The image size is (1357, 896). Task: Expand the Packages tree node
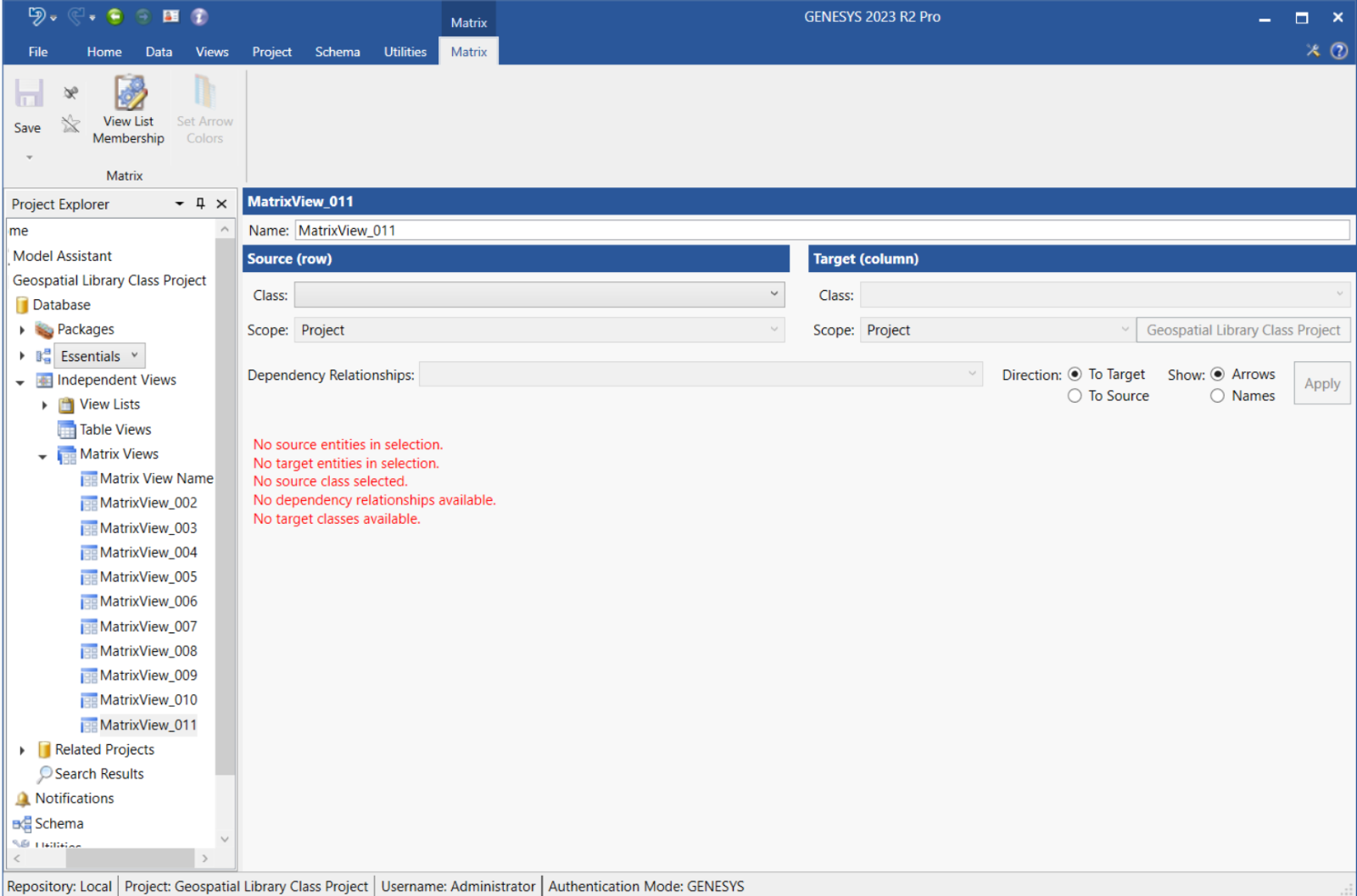click(22, 330)
